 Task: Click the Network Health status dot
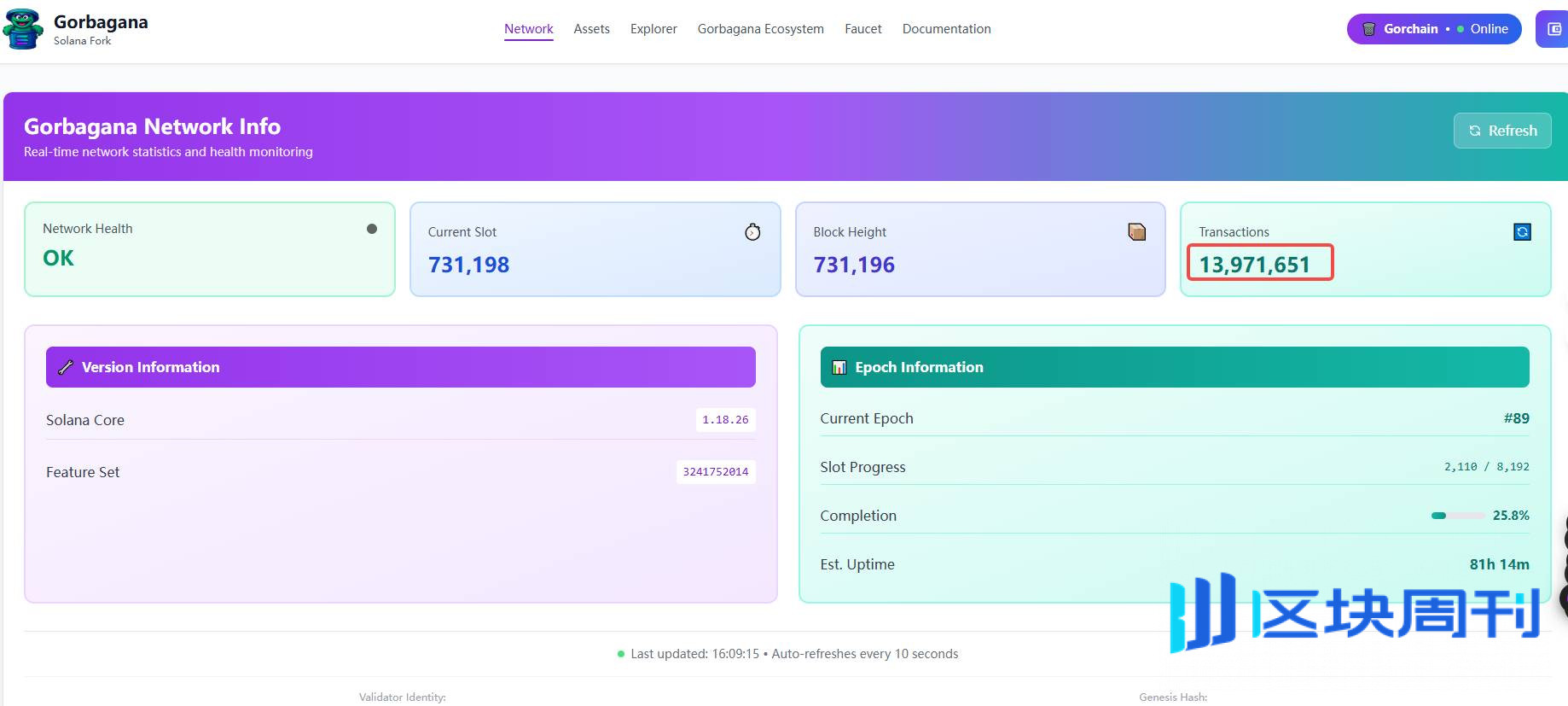(x=372, y=229)
